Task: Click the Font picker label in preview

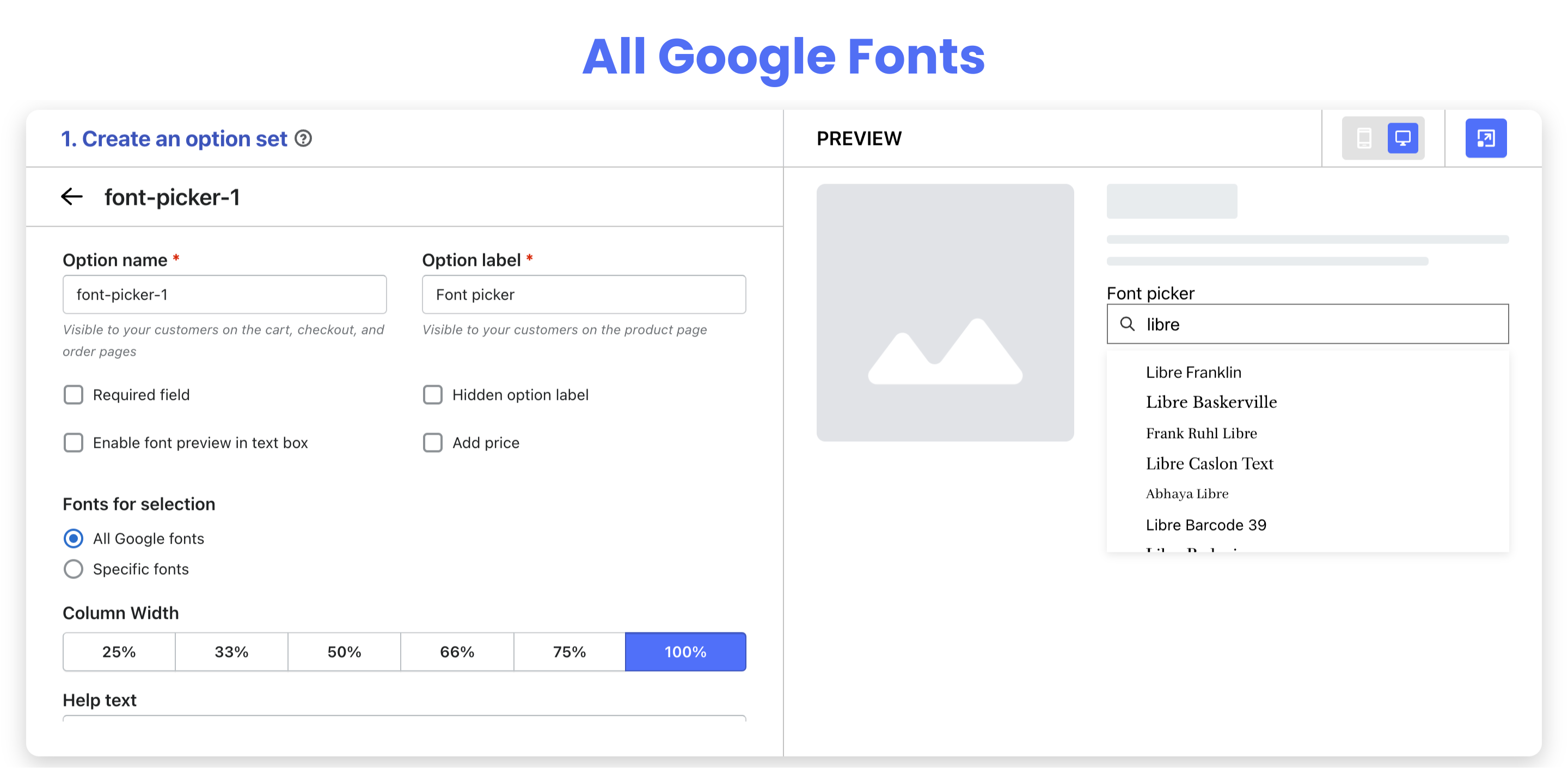Action: coord(1150,294)
